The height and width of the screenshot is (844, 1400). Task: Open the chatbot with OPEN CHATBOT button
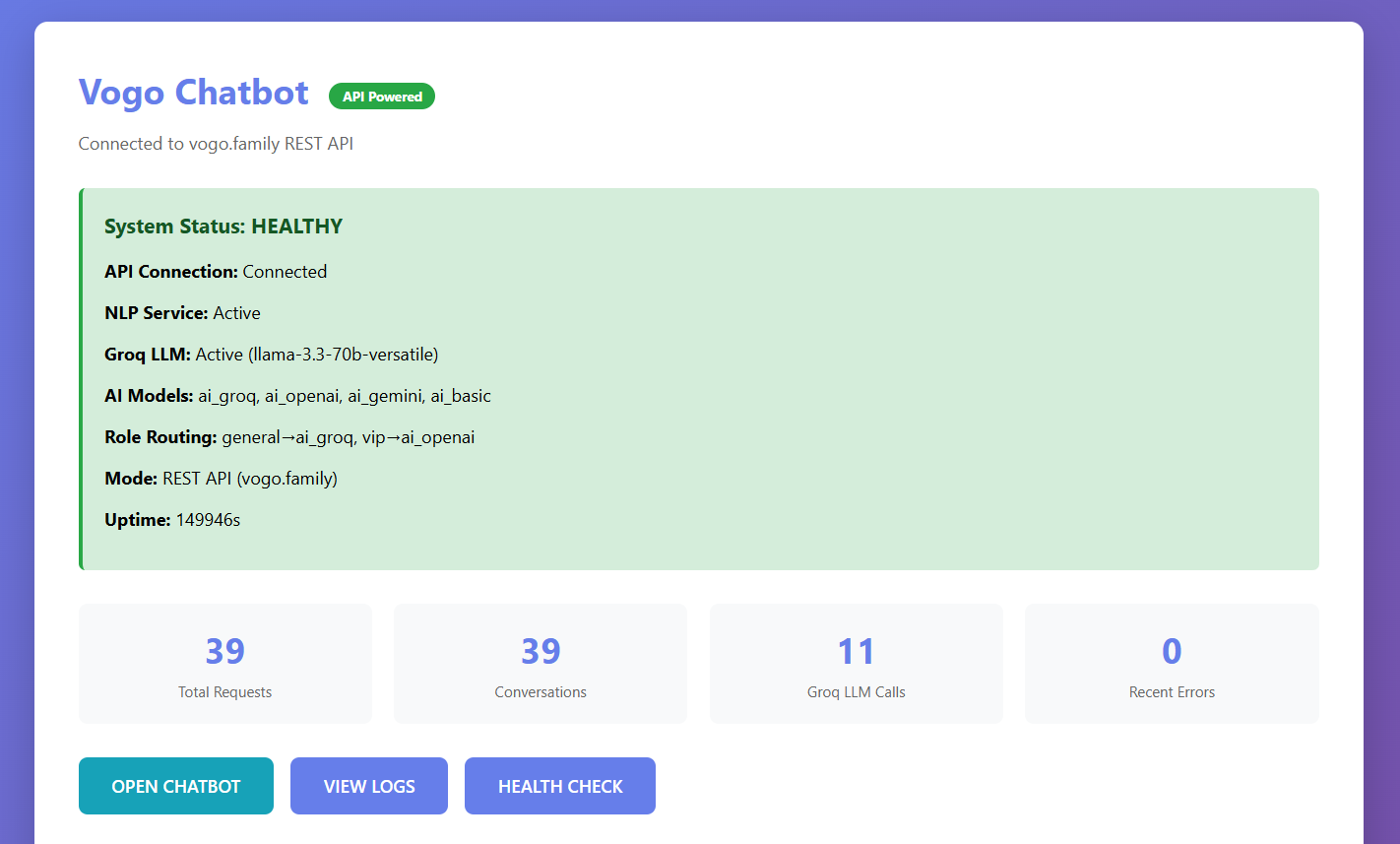(x=175, y=786)
